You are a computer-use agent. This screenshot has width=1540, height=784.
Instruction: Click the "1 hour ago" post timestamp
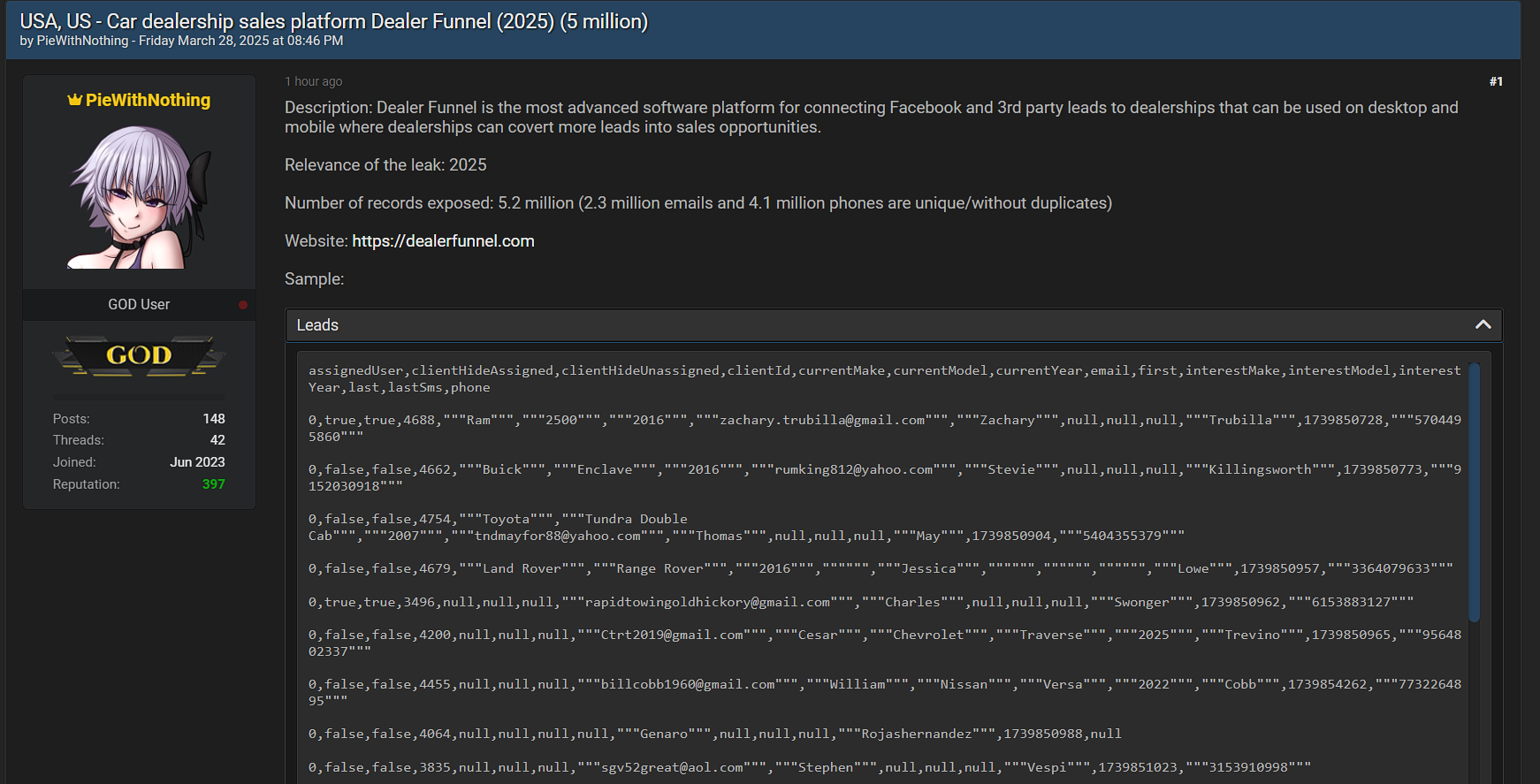pyautogui.click(x=313, y=81)
